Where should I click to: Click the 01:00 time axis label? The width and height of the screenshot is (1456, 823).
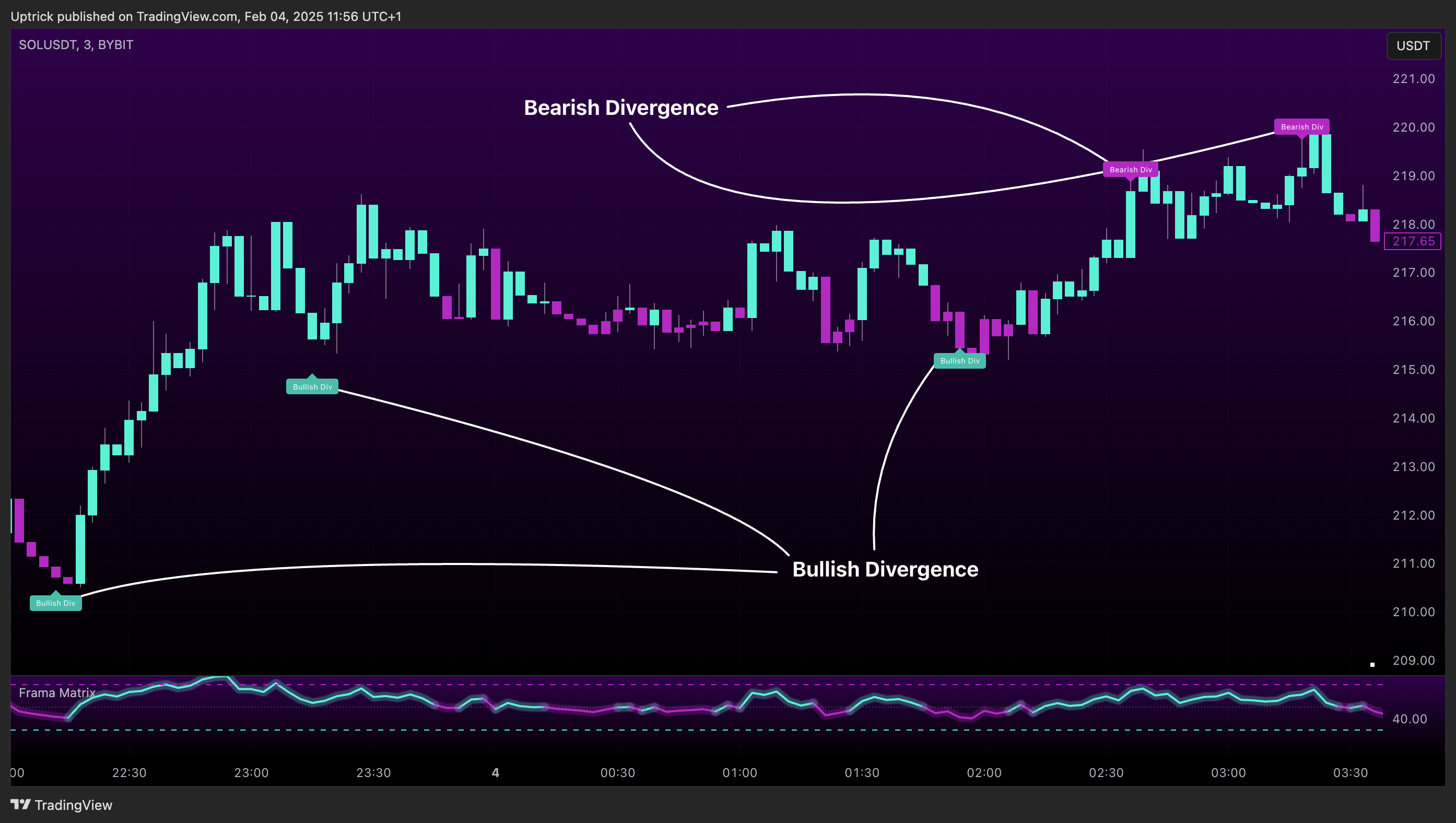coord(740,773)
